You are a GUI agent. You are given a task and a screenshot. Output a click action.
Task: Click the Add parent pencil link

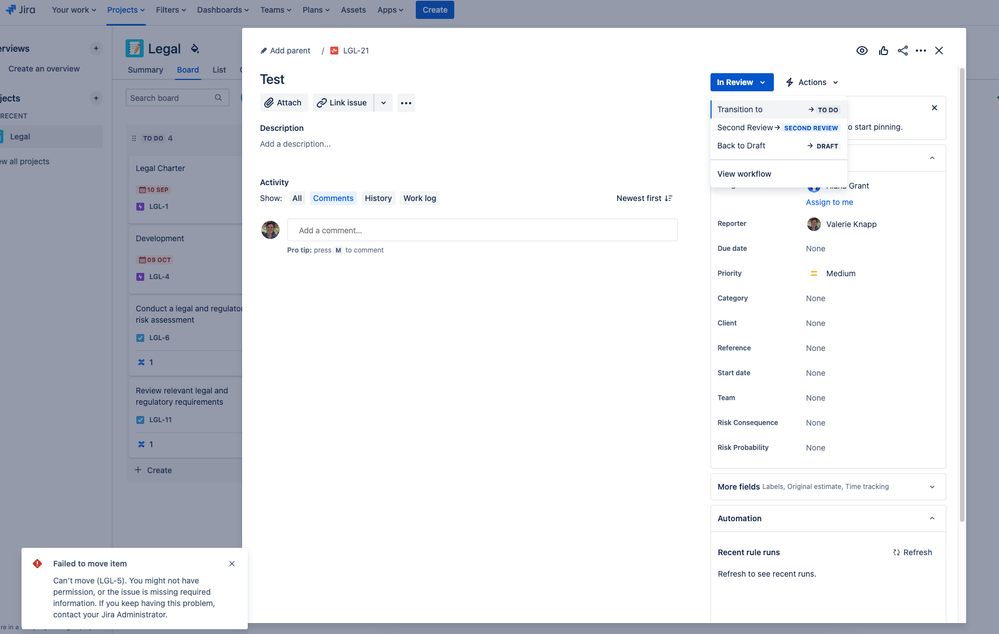point(285,50)
